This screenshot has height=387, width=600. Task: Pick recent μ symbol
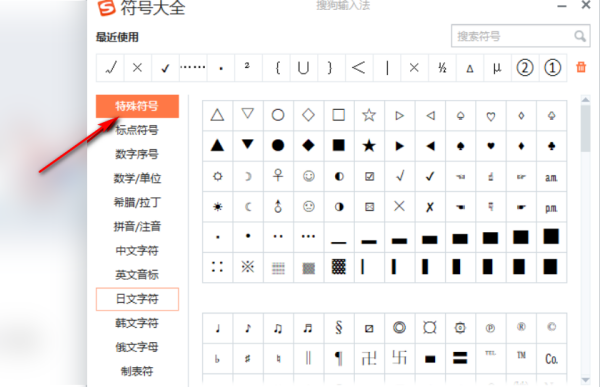(497, 68)
